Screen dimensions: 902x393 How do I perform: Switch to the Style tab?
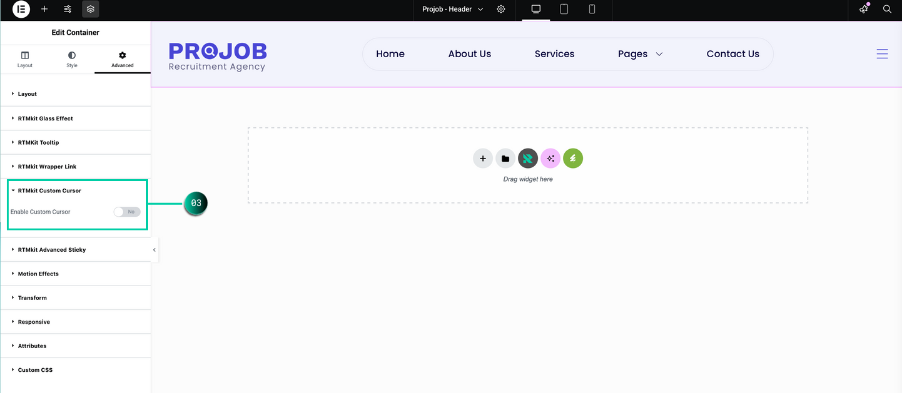point(72,59)
